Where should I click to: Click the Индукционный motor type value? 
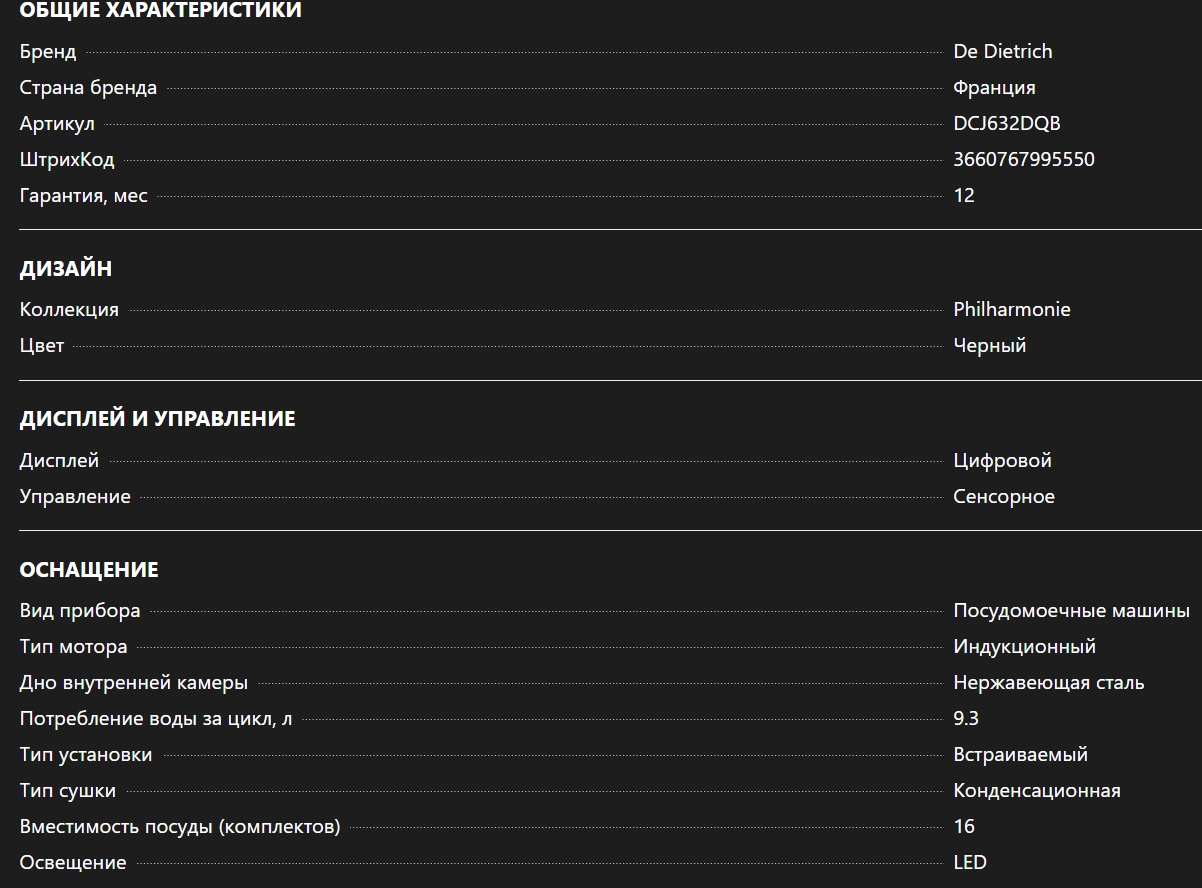[1024, 647]
